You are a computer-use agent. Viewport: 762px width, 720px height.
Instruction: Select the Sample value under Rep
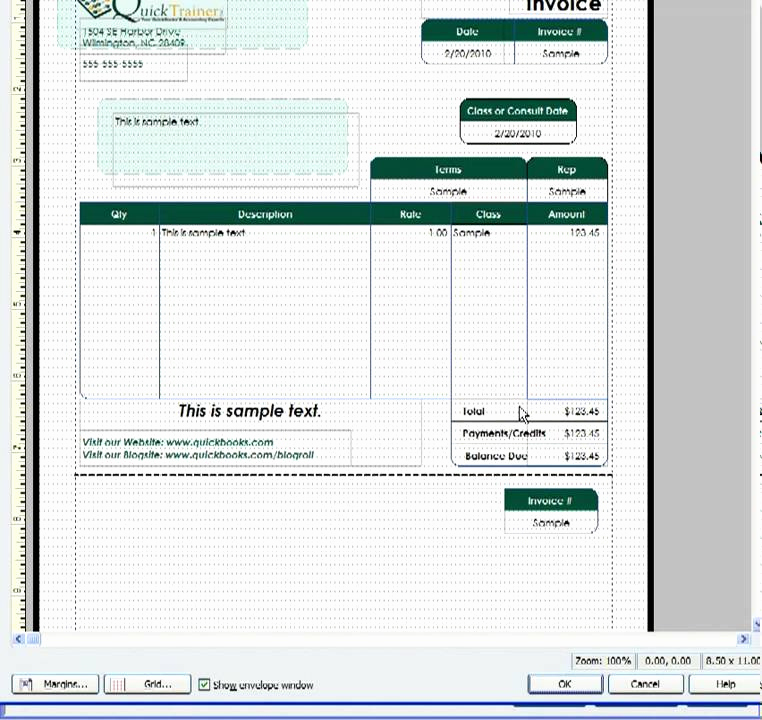[567, 191]
